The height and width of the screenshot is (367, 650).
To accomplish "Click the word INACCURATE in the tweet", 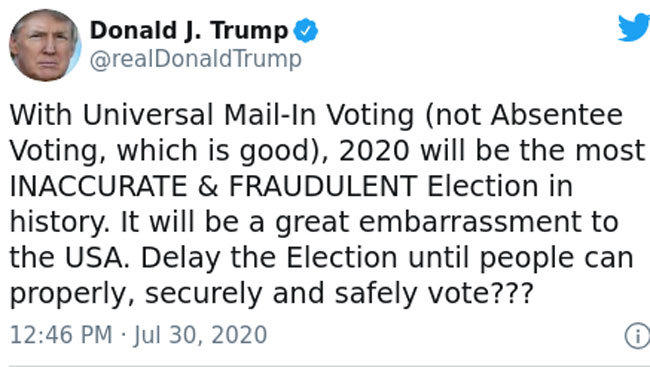I will coord(98,186).
